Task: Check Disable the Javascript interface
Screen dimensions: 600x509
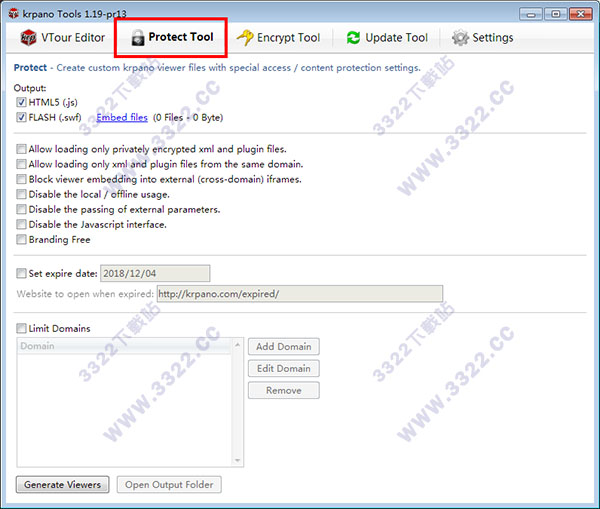Action: 21,224
